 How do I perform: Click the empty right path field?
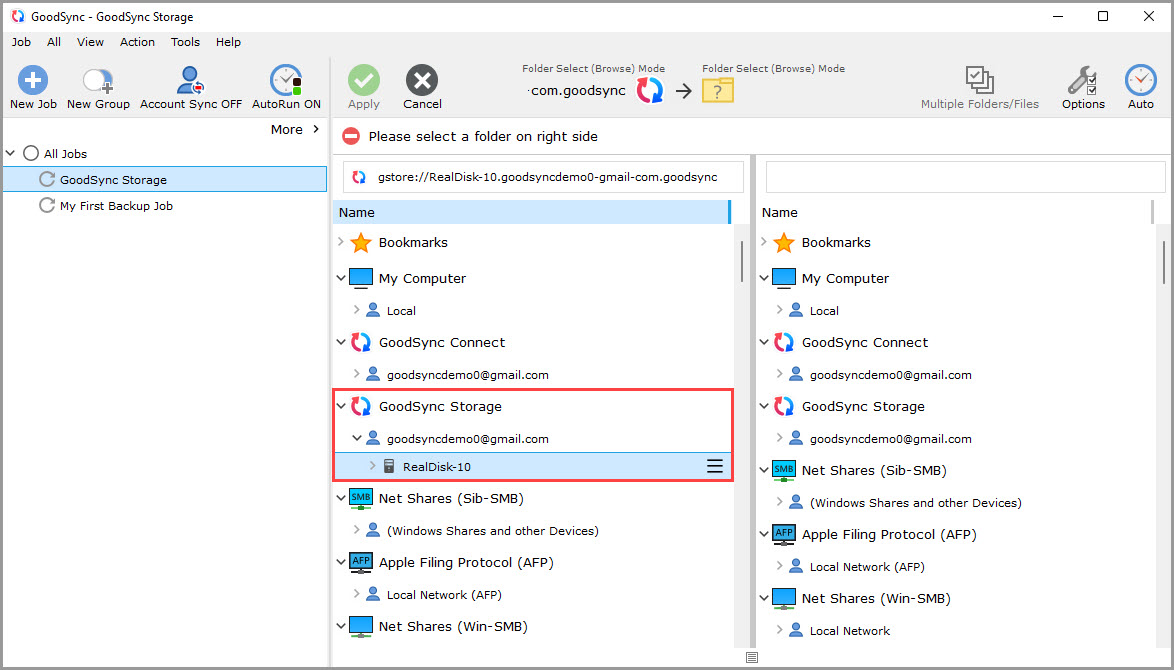coord(965,177)
